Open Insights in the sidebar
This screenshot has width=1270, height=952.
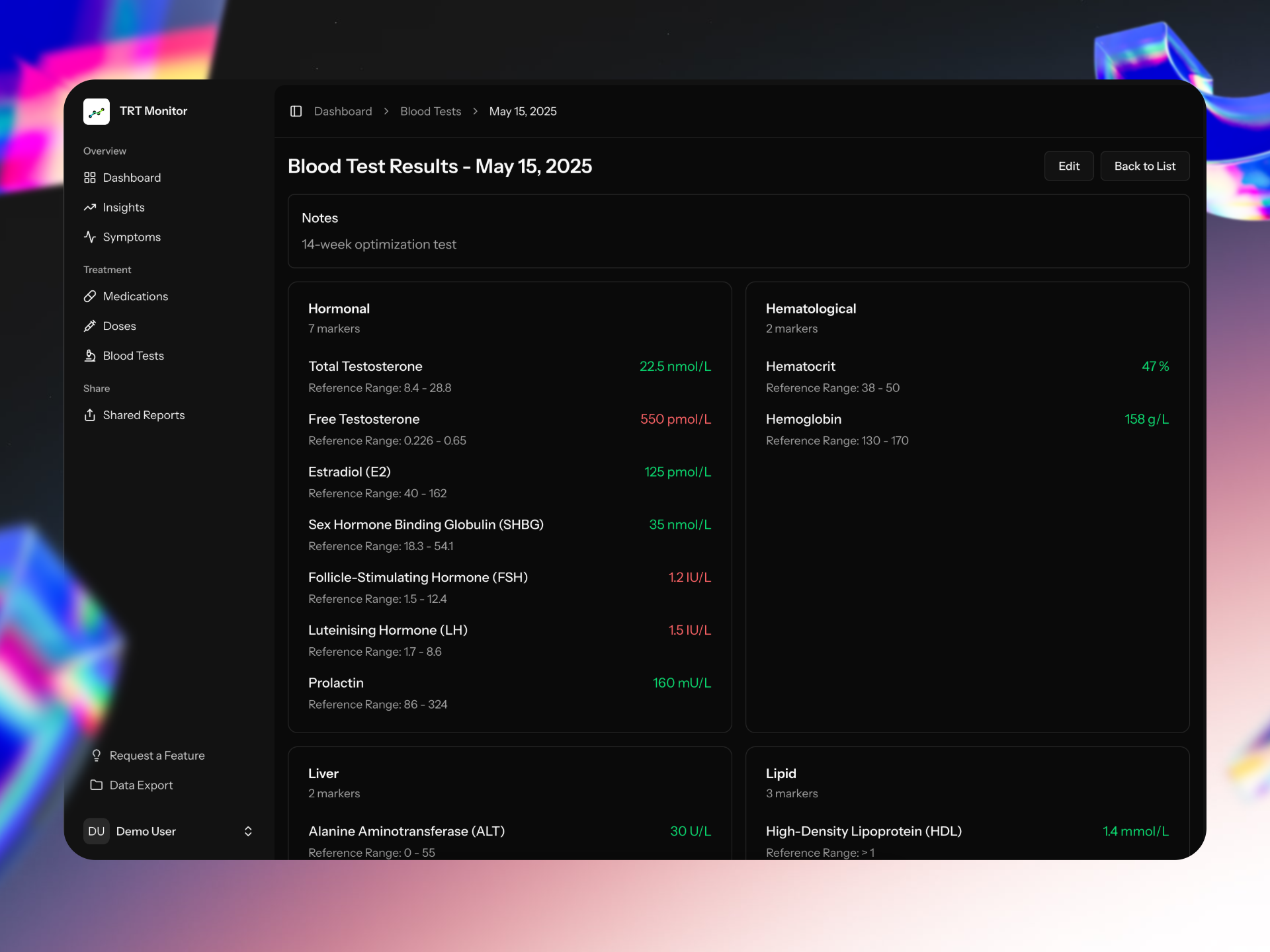coord(124,208)
